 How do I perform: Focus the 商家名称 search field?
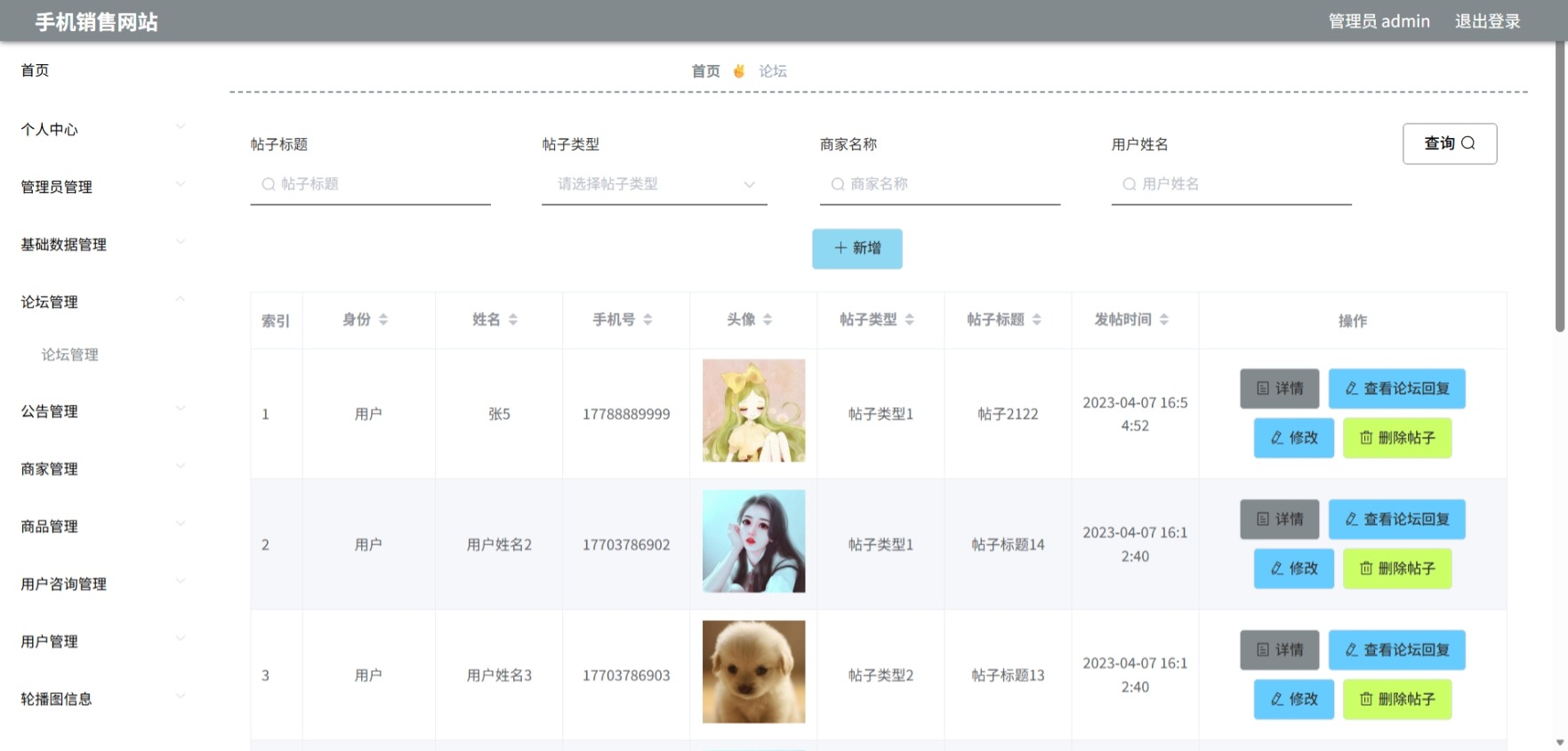click(x=940, y=184)
